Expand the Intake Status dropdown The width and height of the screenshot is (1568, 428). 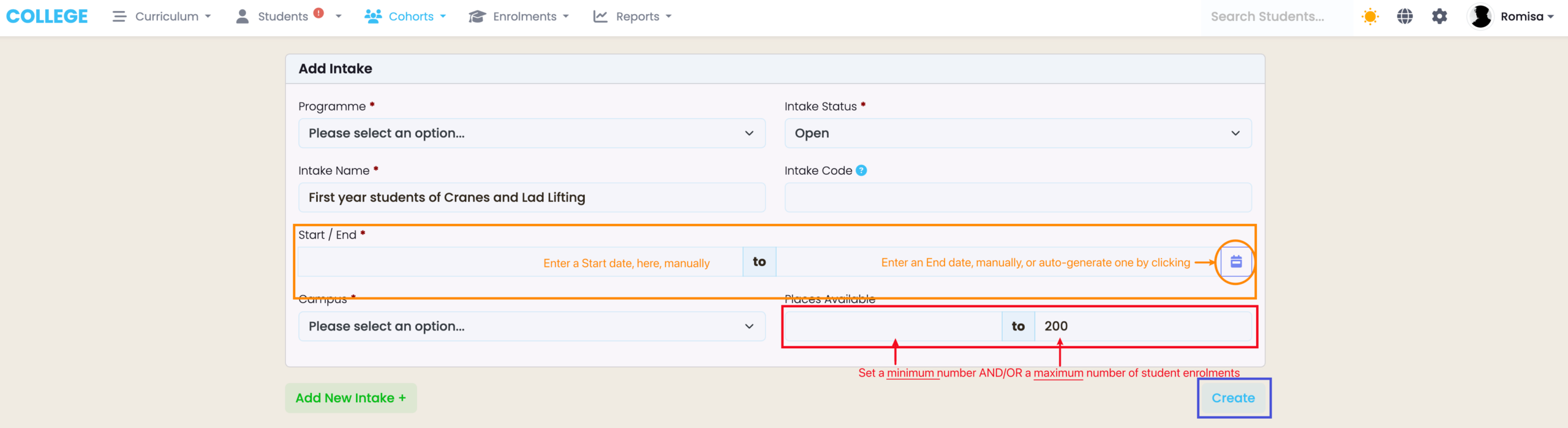(x=1017, y=133)
